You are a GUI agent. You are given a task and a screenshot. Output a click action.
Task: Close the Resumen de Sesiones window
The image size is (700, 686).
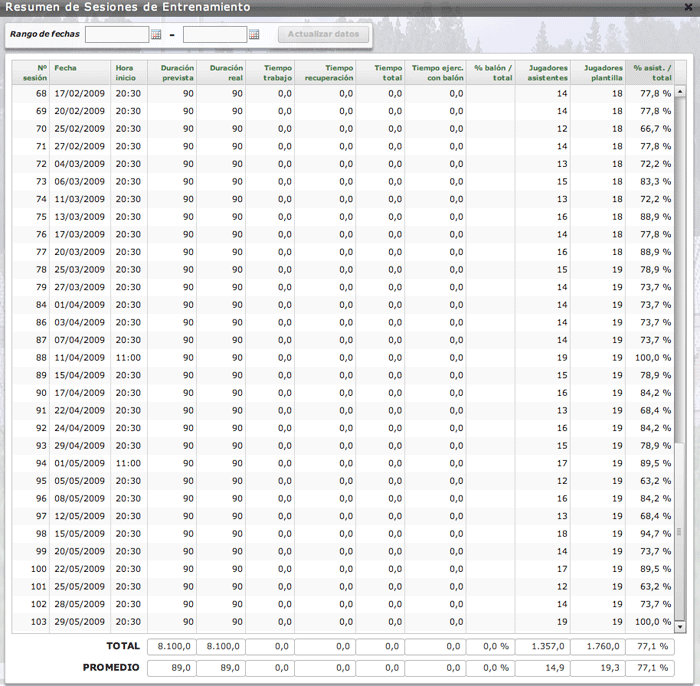(689, 7)
